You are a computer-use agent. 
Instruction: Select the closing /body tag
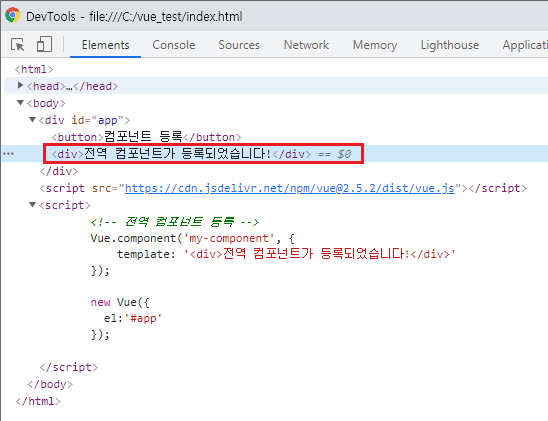pyautogui.click(x=50, y=384)
